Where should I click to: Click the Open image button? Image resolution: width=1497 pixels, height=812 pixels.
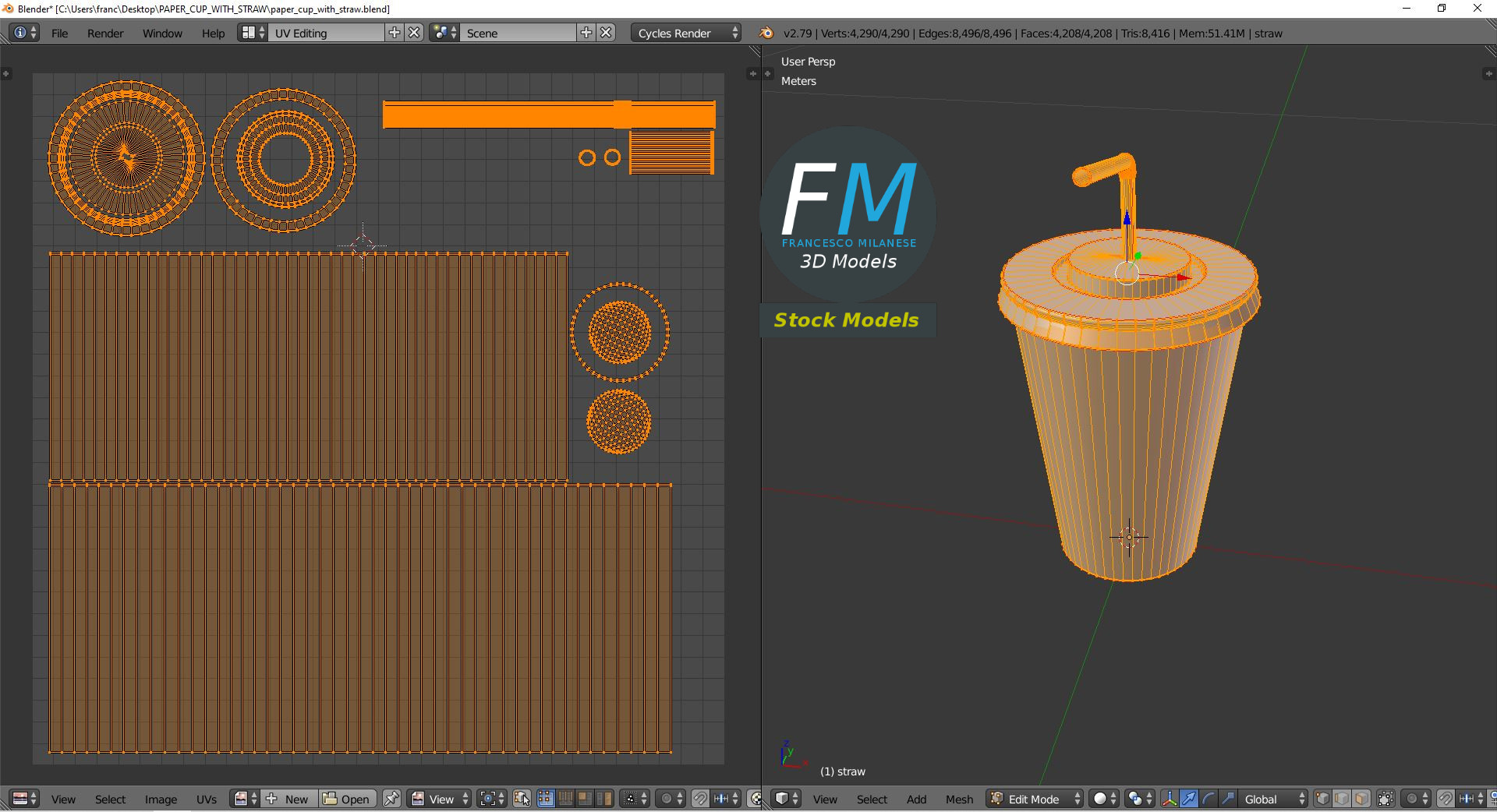point(347,799)
